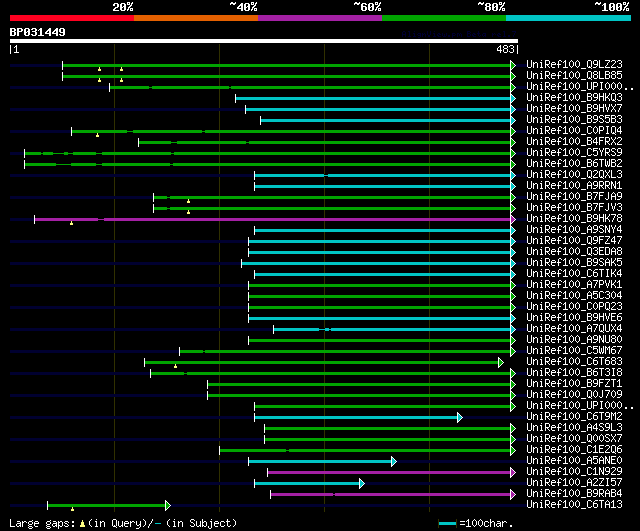The height and width of the screenshot is (531, 640).
Task: Click the yellow gap marker under B9HK78 bar
Action: [x=71, y=223]
